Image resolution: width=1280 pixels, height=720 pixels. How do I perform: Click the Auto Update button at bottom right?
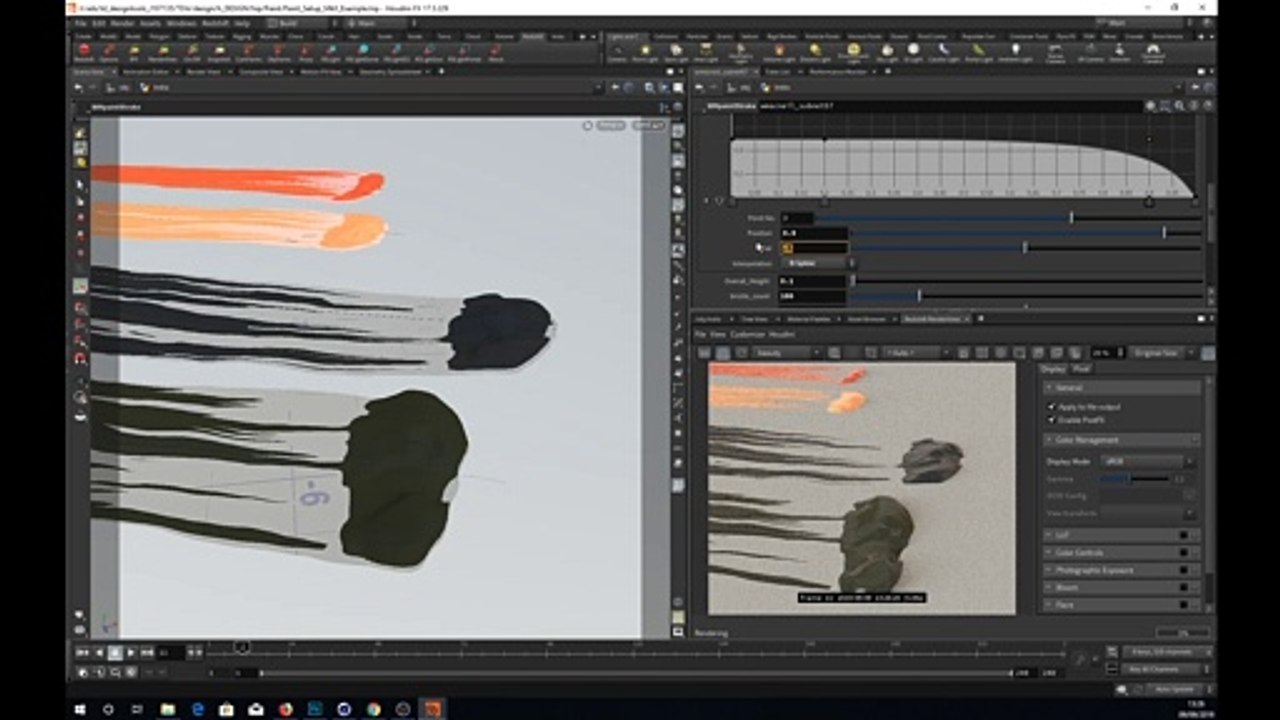click(x=1173, y=689)
